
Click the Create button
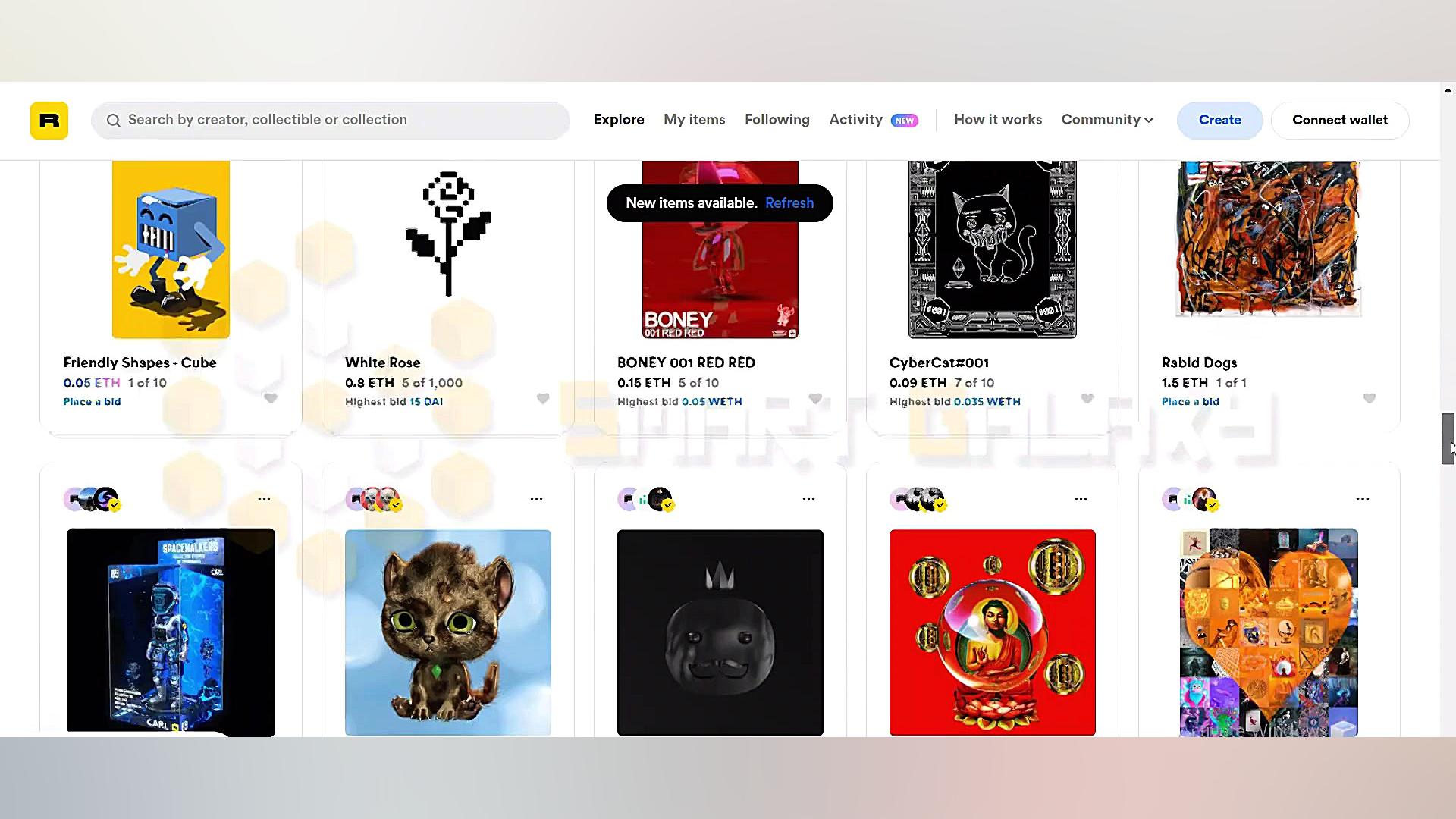click(x=1219, y=120)
